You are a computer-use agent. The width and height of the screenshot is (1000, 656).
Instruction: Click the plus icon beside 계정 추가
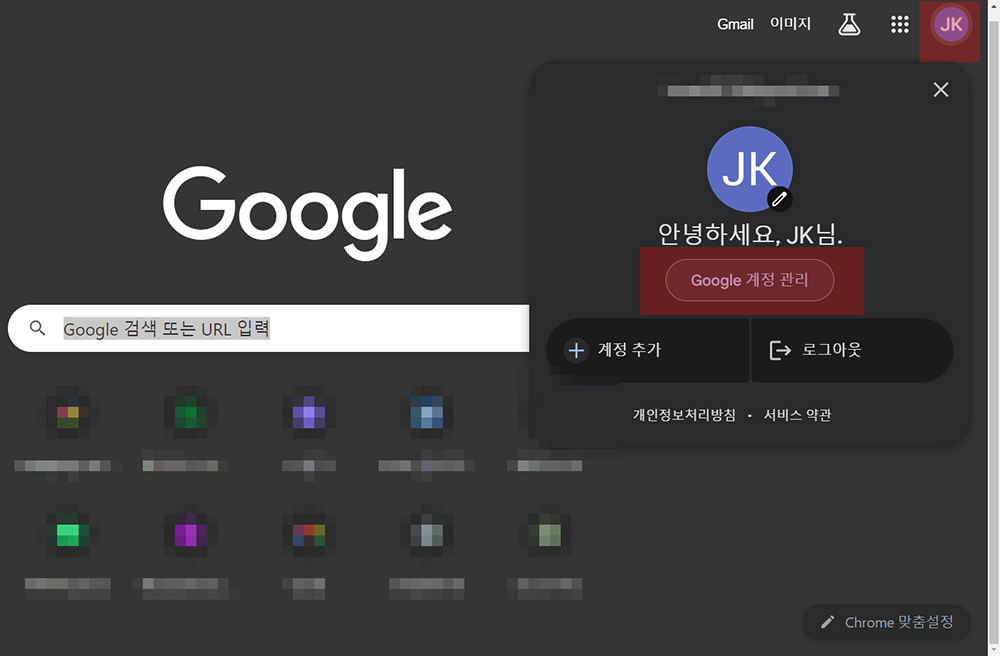576,350
